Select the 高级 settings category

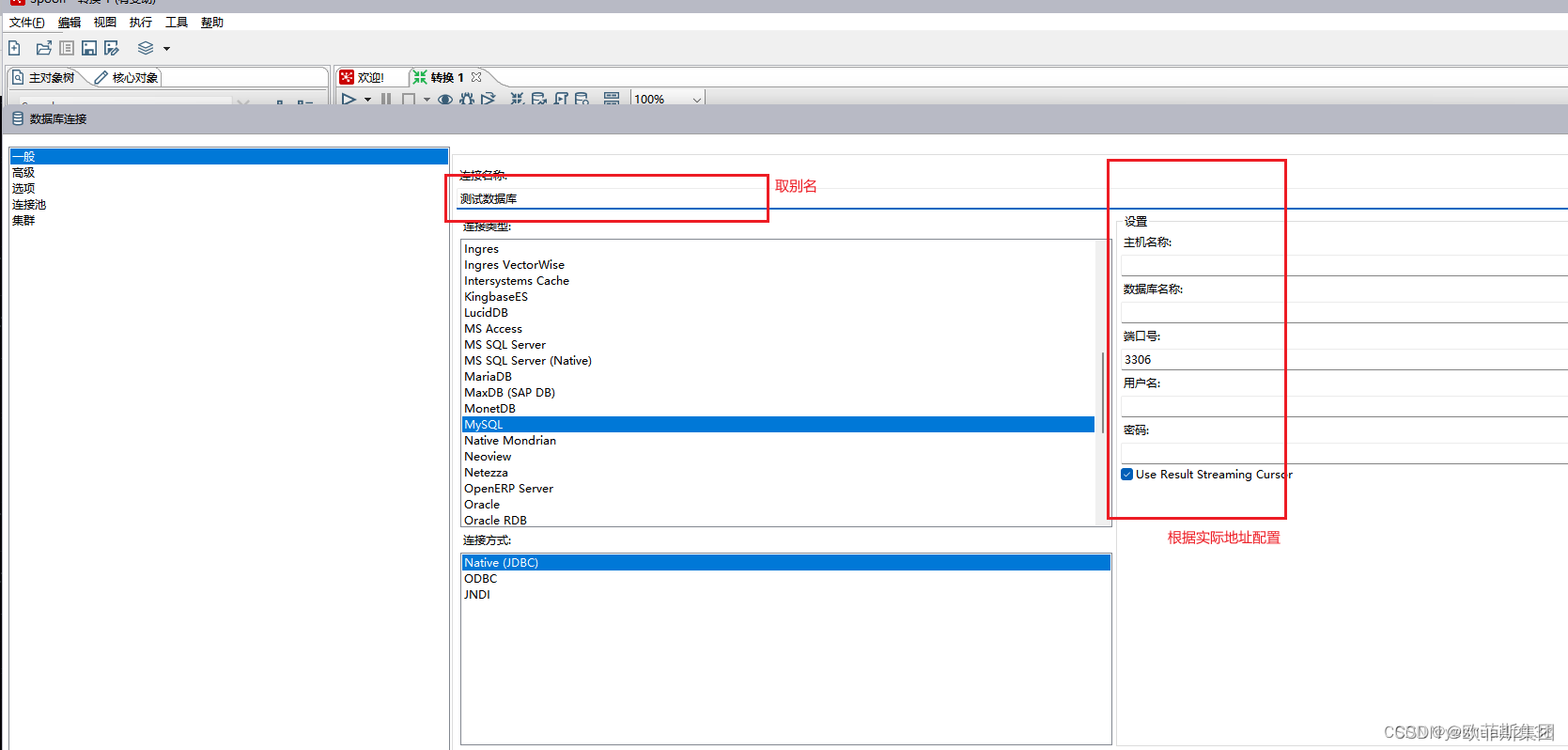23,173
